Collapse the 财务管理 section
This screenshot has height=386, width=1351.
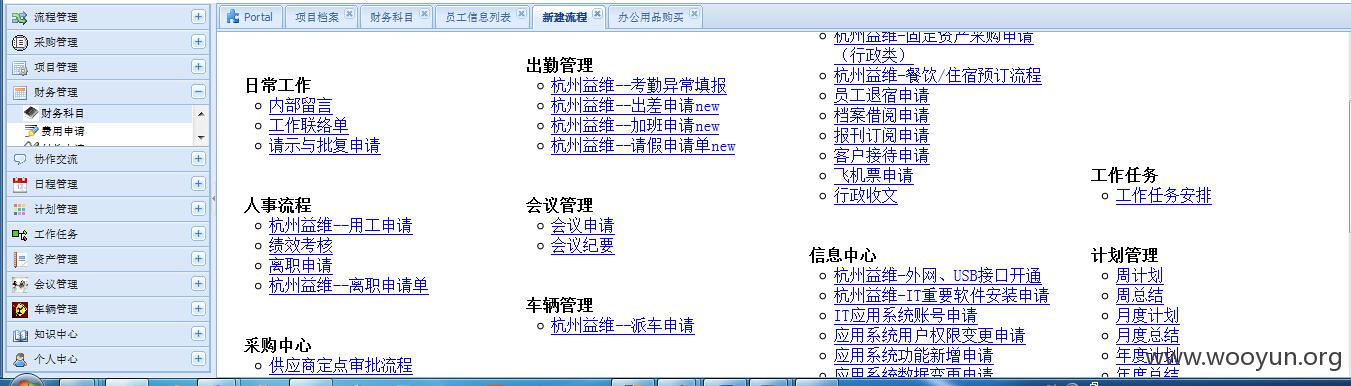198,92
